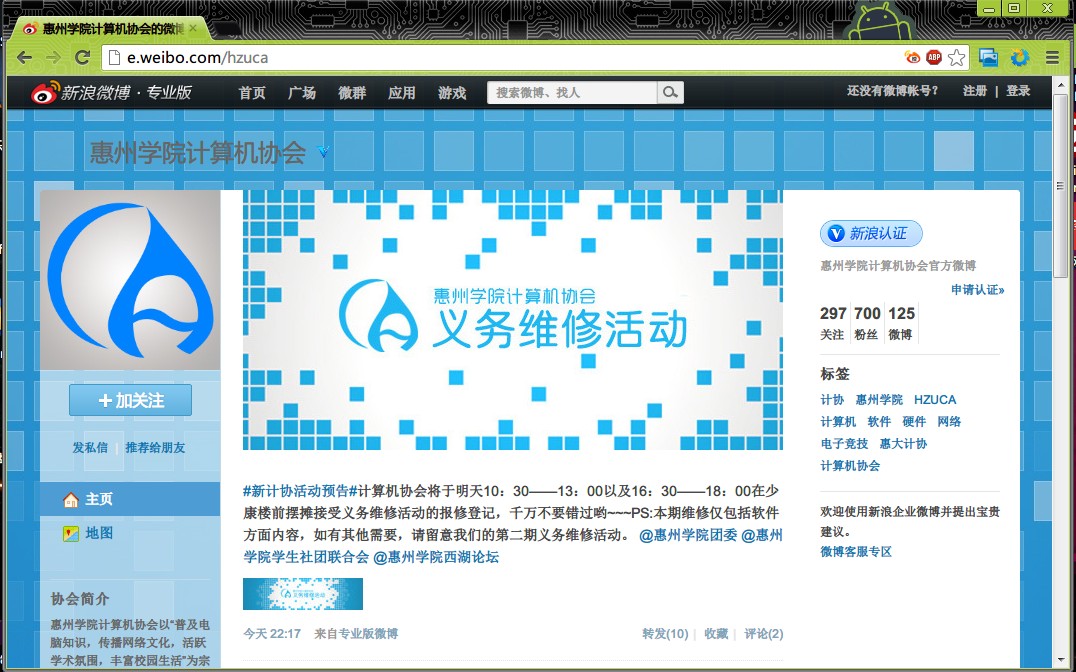The width and height of the screenshot is (1076, 672).
Task: Click the 软件 tag
Action: (x=879, y=421)
